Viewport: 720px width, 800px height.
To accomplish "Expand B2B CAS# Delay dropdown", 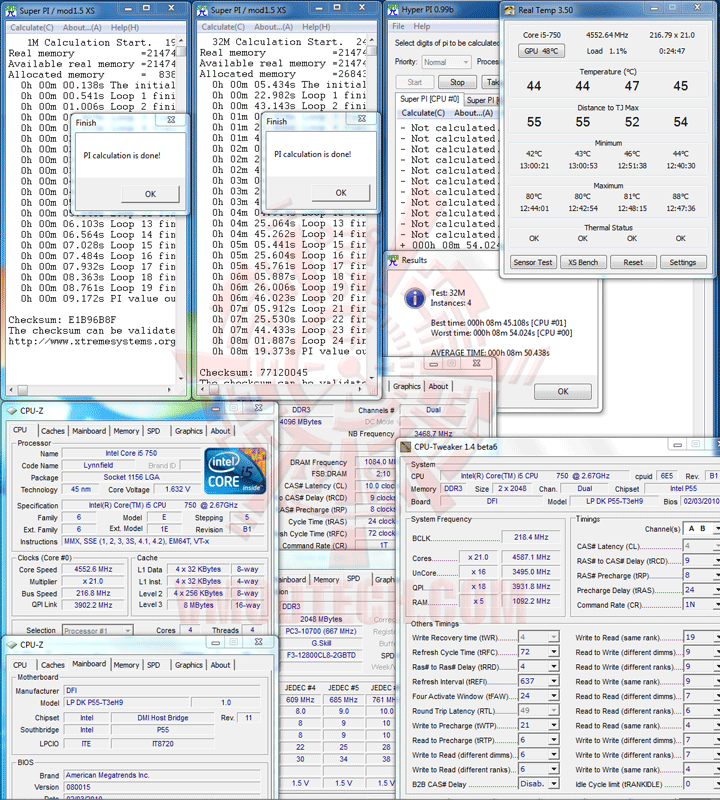I will coord(554,784).
